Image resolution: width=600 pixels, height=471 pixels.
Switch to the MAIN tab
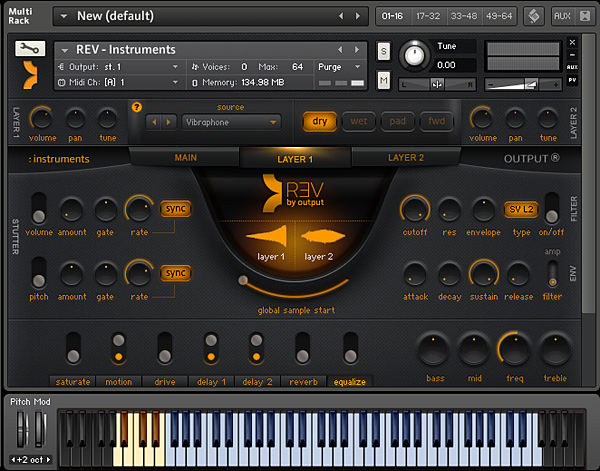[x=185, y=158]
